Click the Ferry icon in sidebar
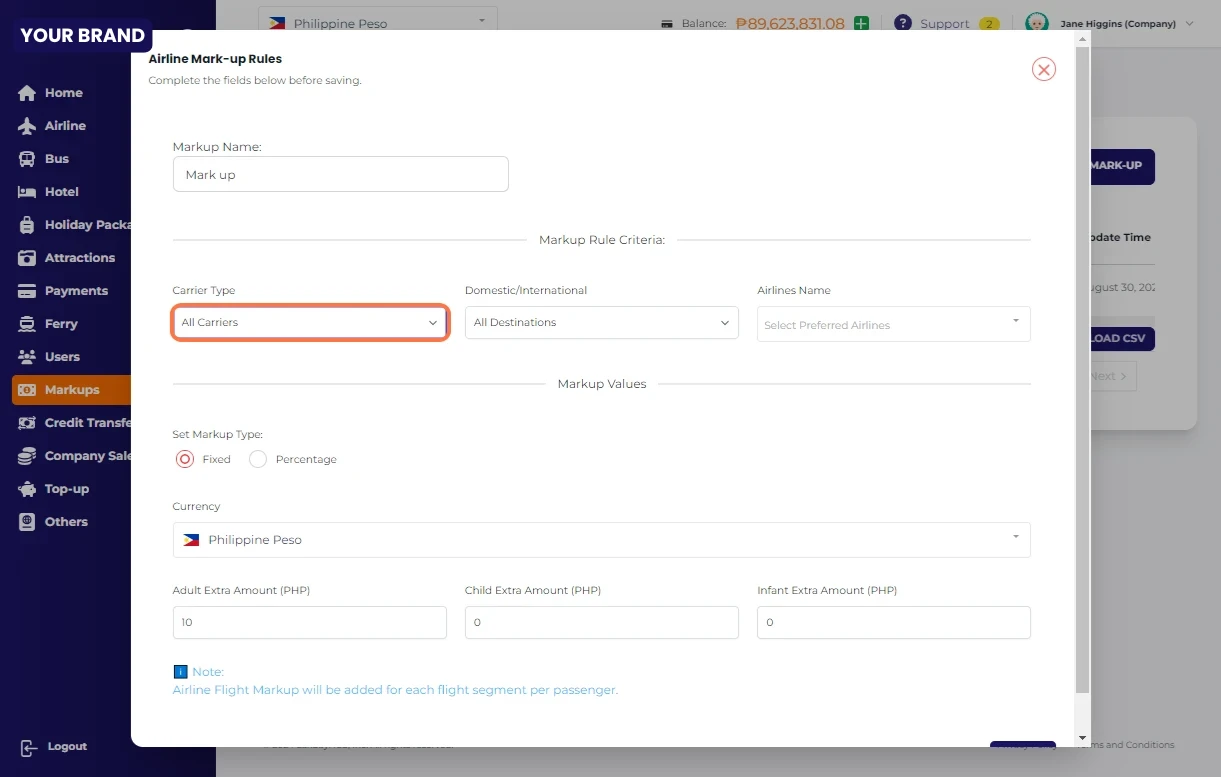Screen dimensions: 1221x777 [27, 324]
